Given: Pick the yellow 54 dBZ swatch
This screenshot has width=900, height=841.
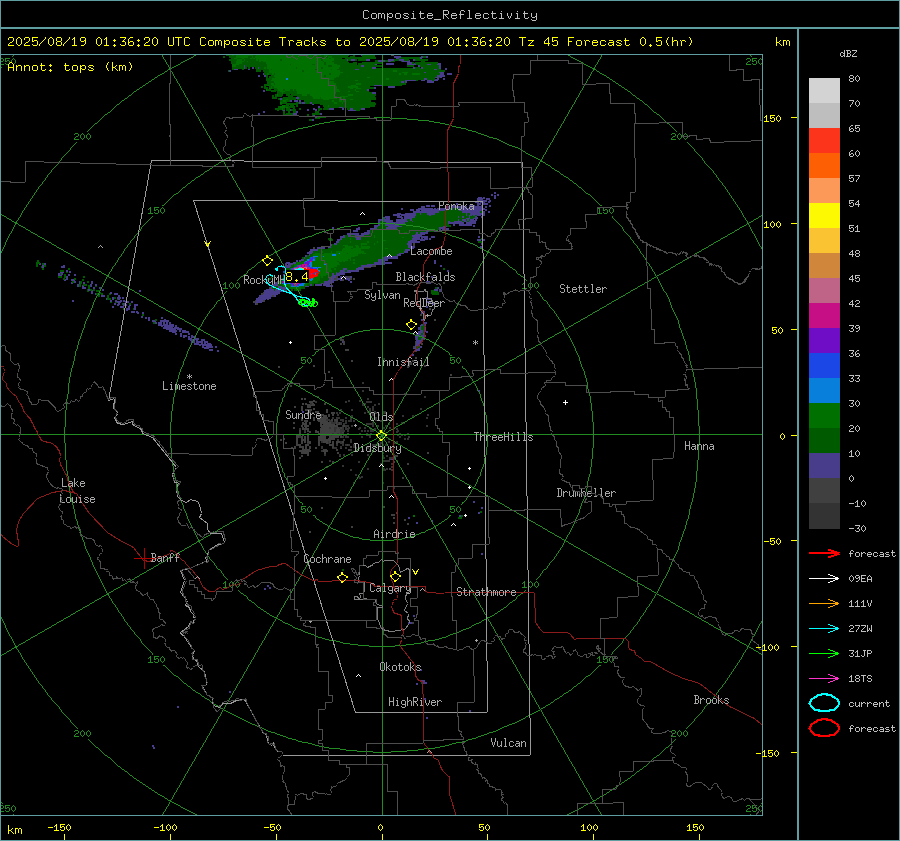Looking at the screenshot, I should (x=824, y=215).
